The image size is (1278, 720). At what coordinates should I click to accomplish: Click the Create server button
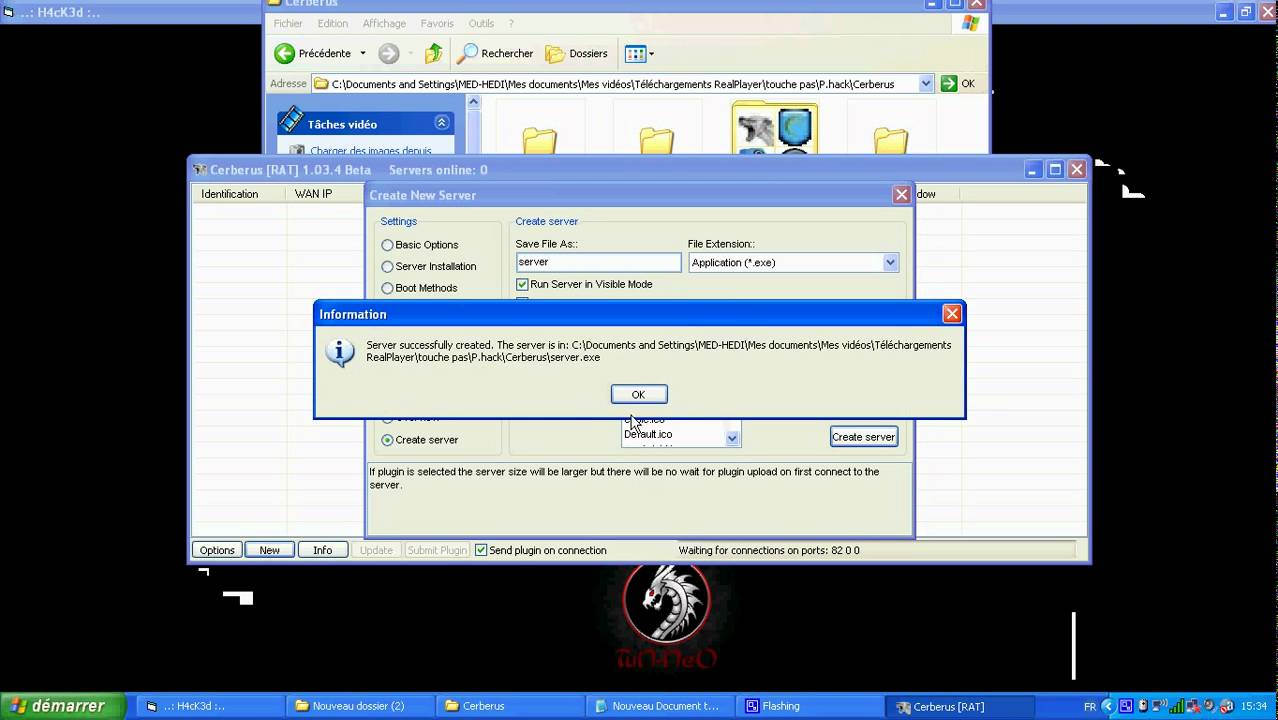(x=863, y=437)
